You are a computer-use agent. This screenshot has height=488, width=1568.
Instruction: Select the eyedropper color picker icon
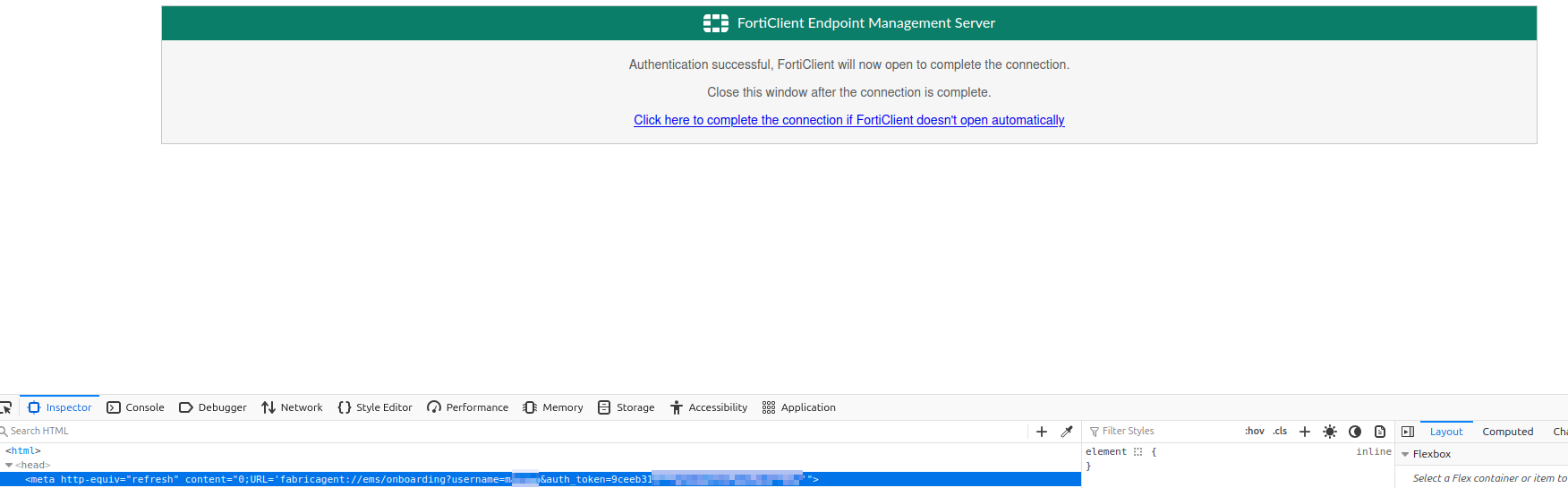coord(1067,432)
